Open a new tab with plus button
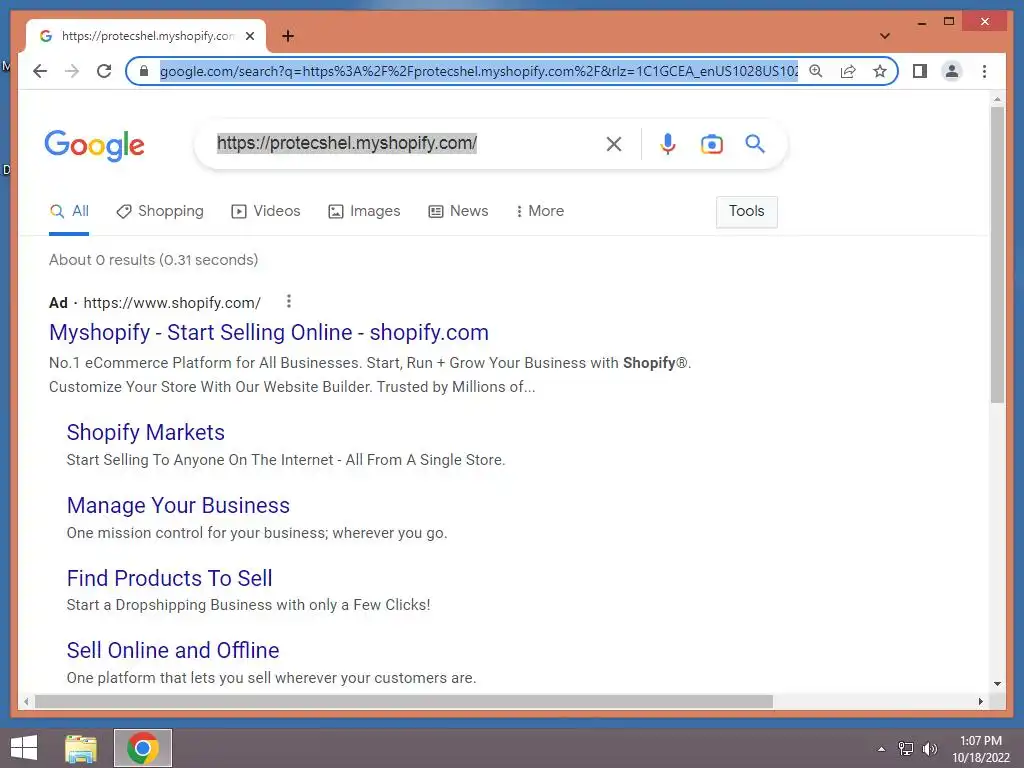Viewport: 1024px width, 768px height. (x=288, y=36)
